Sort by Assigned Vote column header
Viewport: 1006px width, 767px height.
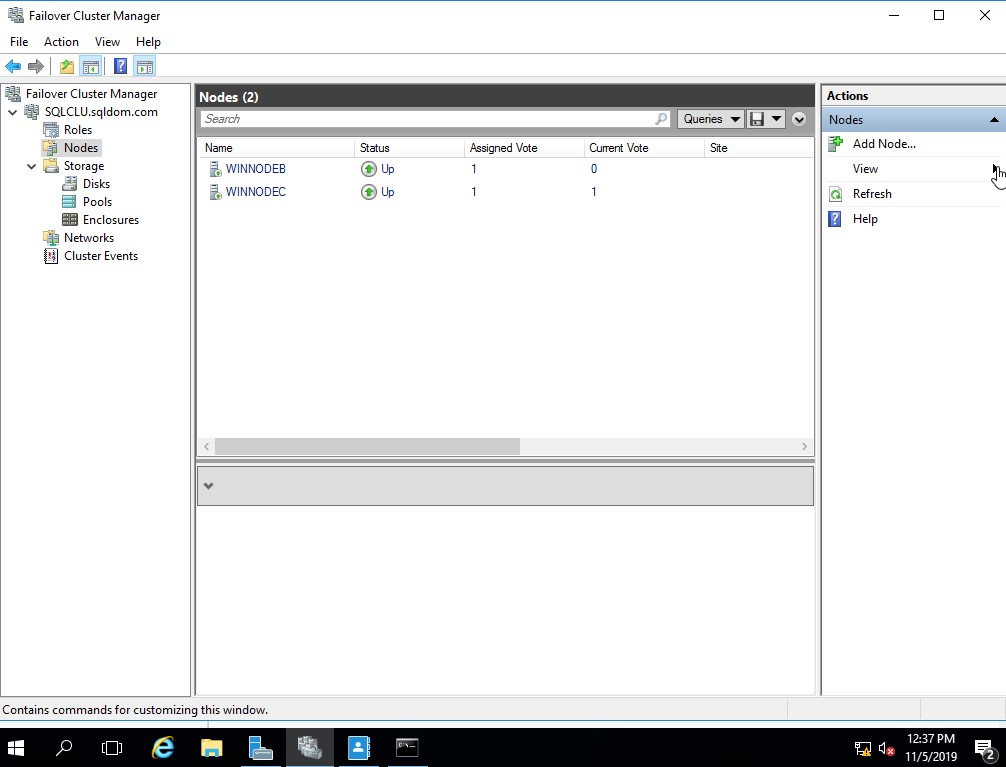coord(524,148)
